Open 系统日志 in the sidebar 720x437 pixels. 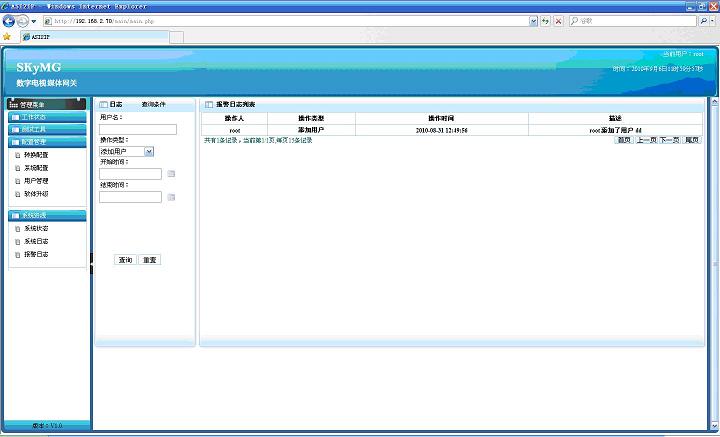[x=36, y=241]
